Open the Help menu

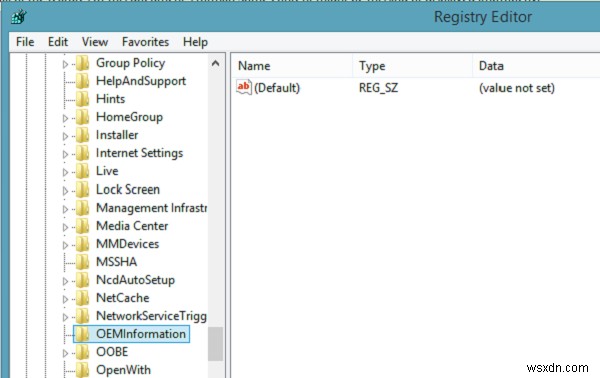(x=195, y=42)
